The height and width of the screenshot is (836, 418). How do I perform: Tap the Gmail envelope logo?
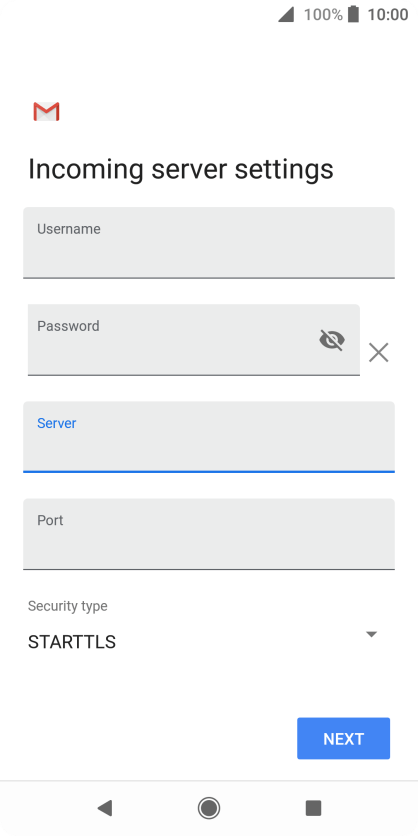click(46, 111)
